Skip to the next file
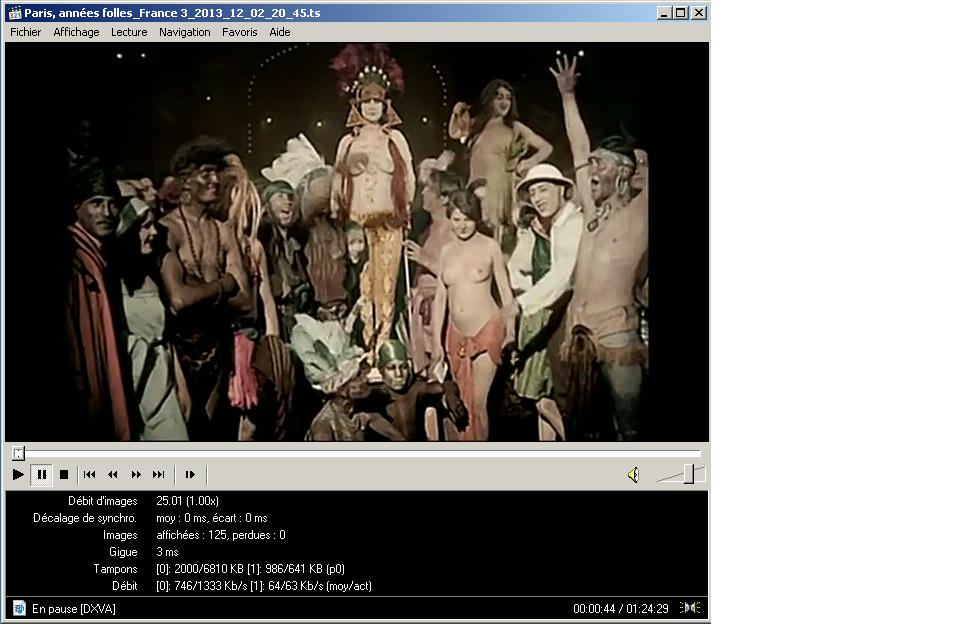Screen dimensions: 960x624 coord(159,475)
